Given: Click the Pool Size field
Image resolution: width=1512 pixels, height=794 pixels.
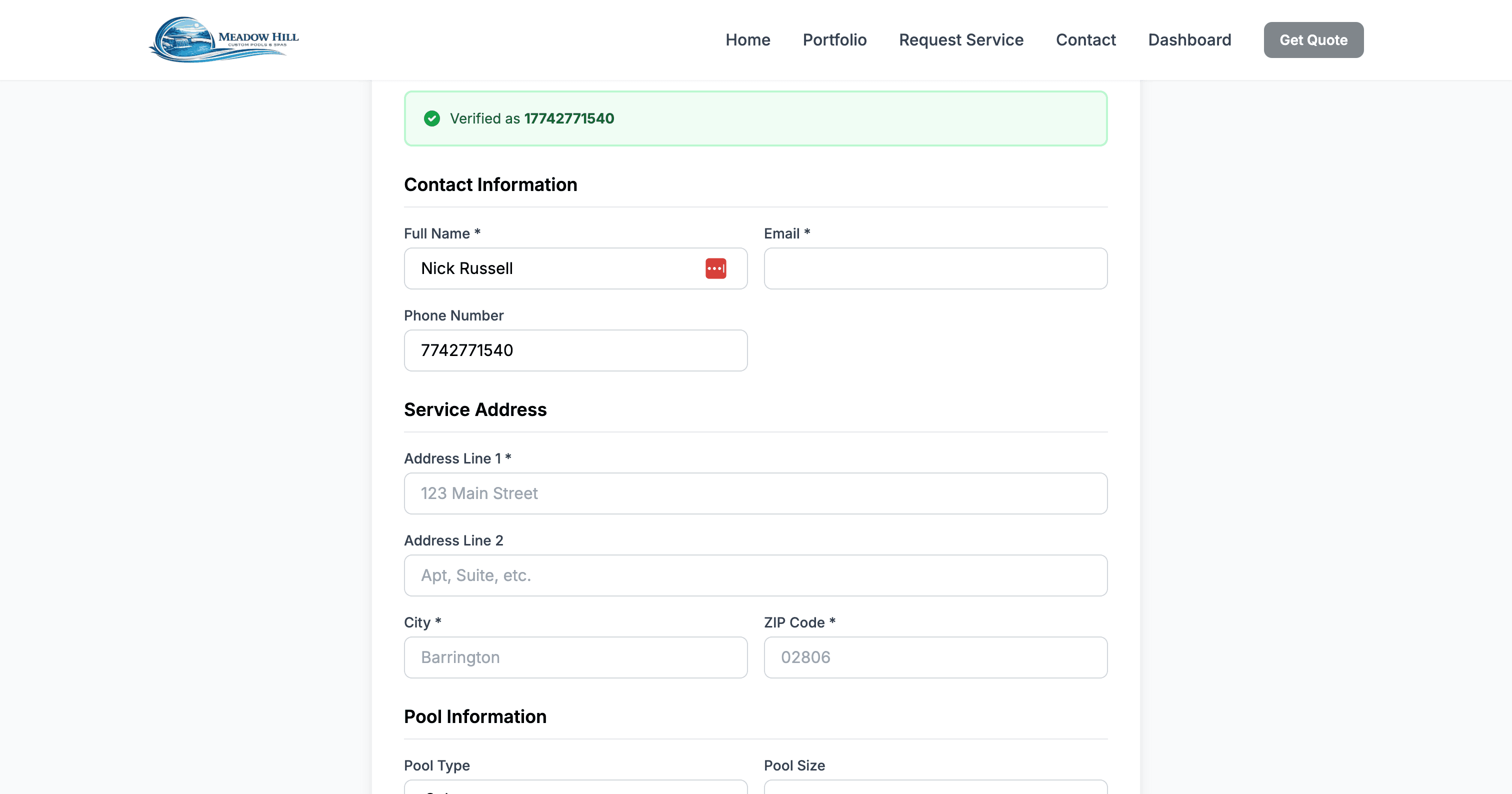Looking at the screenshot, I should [x=935, y=789].
